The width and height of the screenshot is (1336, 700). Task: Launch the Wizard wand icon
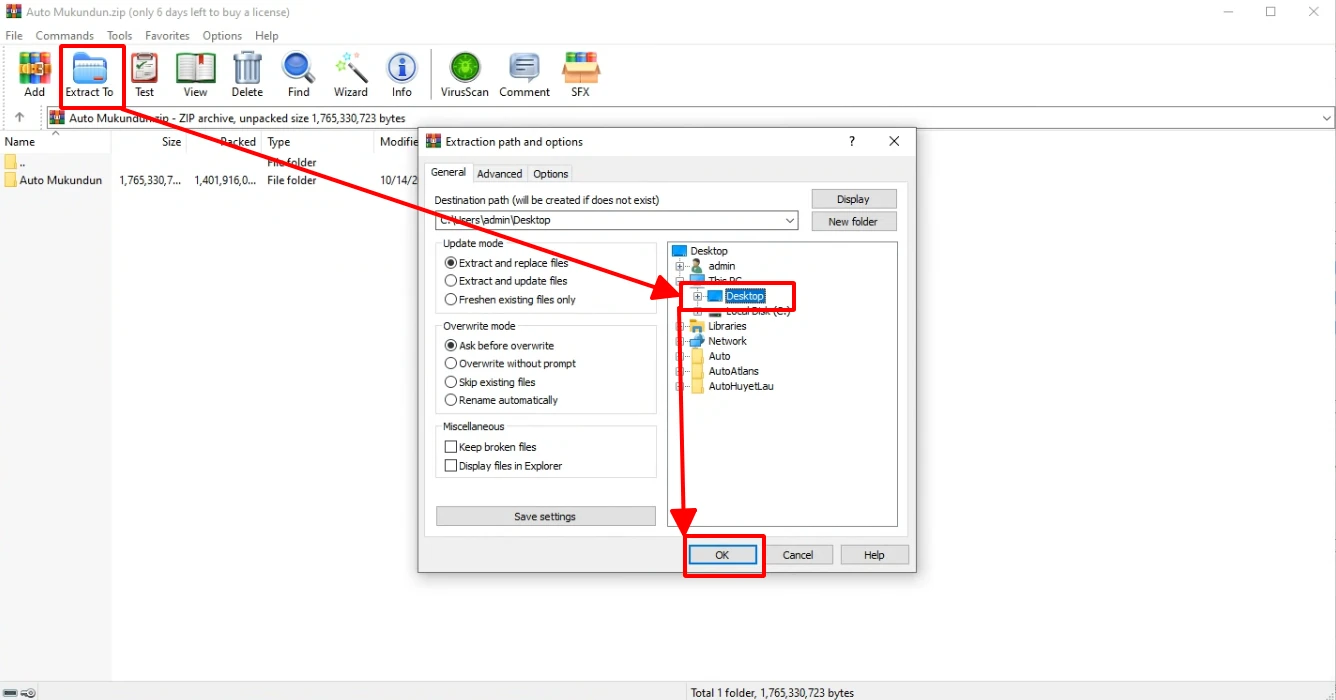pos(351,75)
